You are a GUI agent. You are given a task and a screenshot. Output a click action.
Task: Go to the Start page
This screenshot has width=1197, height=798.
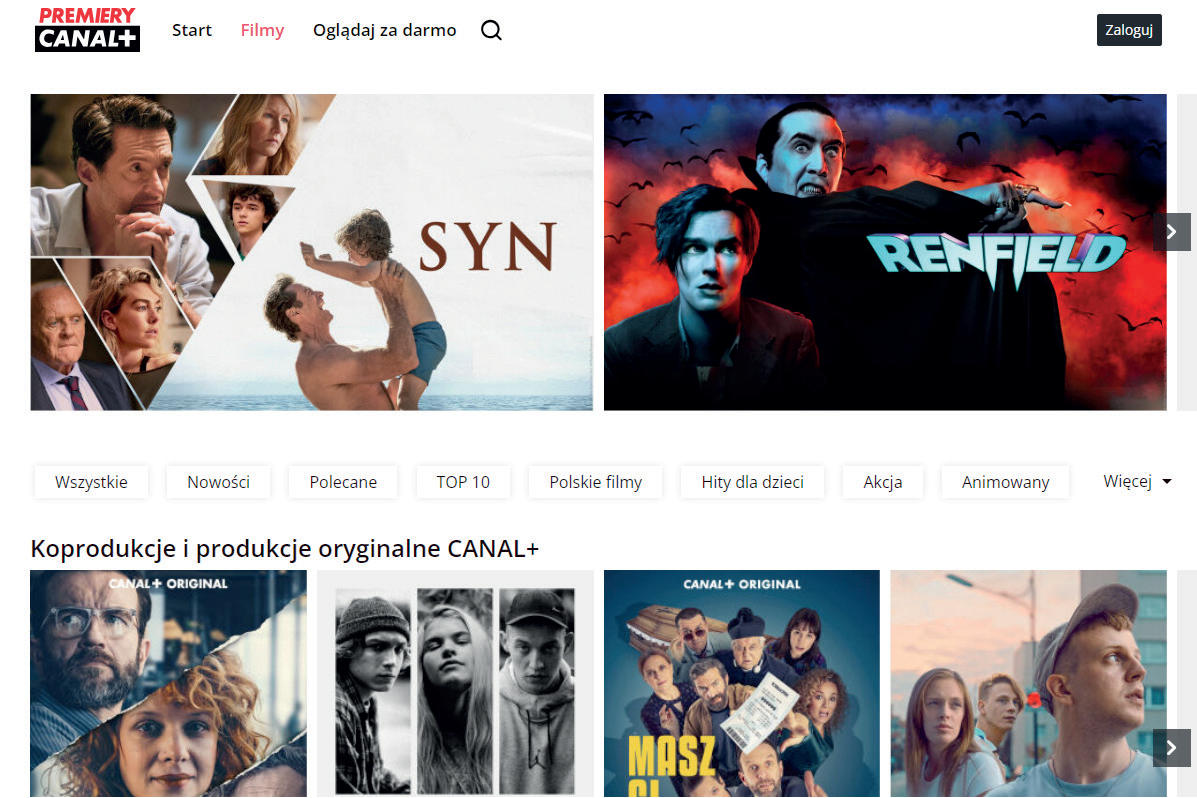pyautogui.click(x=192, y=30)
